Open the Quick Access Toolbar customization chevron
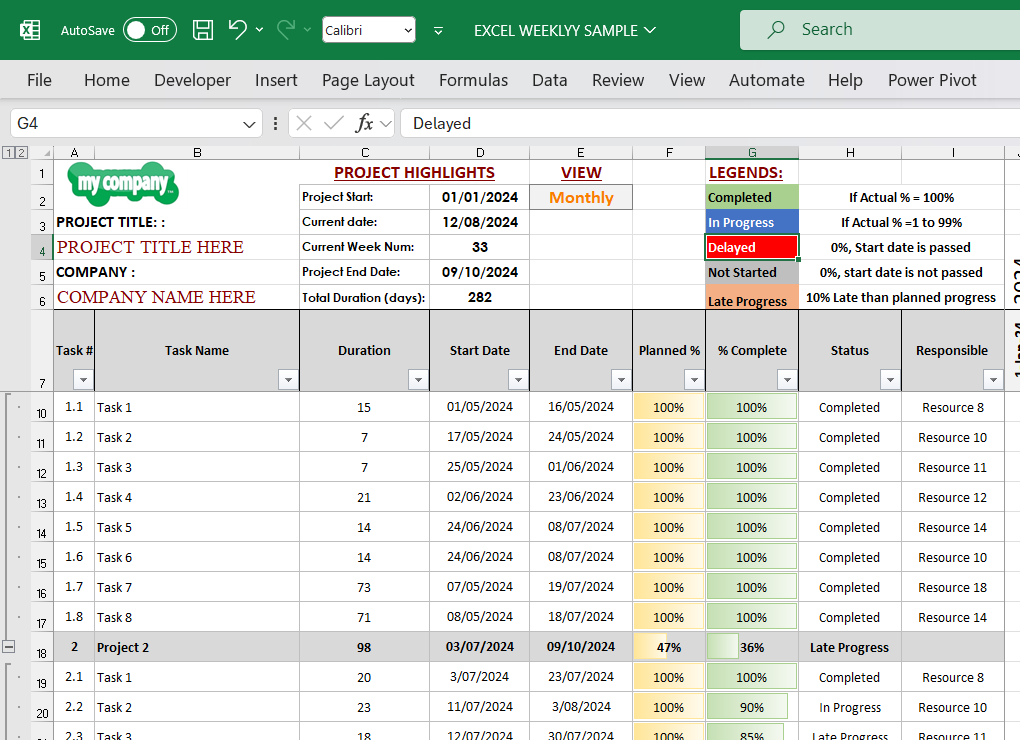Screen dimensions: 1020x740 click(x=438, y=31)
